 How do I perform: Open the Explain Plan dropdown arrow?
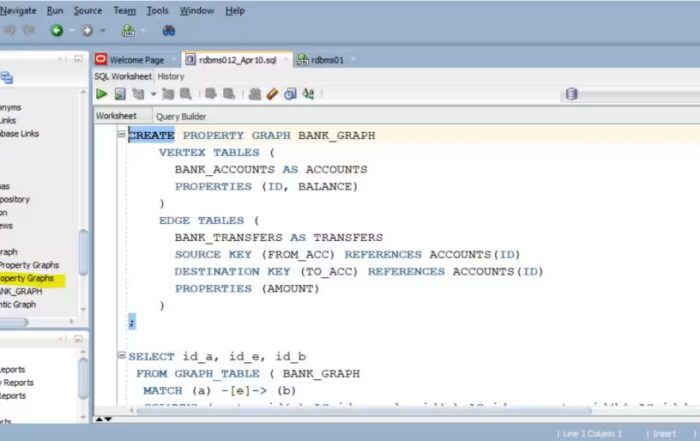tap(153, 94)
